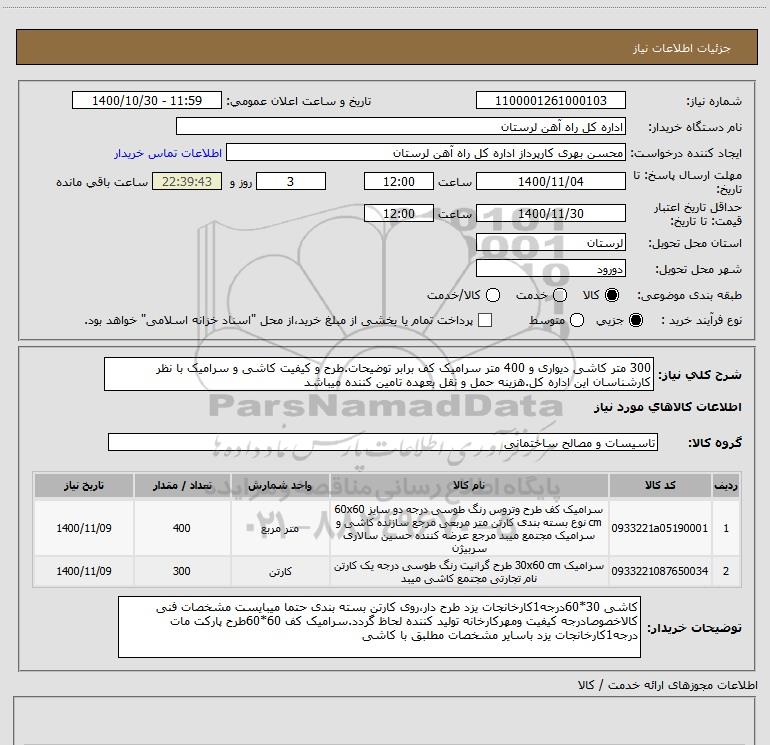Click the province field لرستان

point(550,243)
